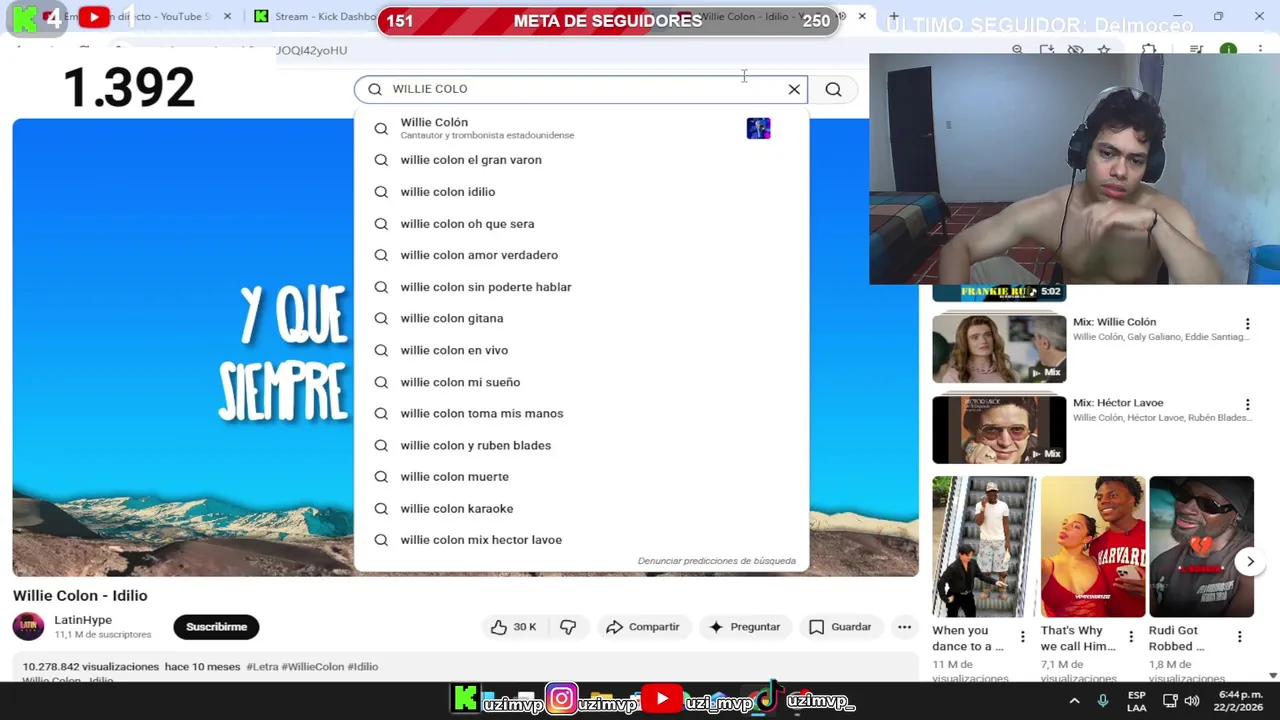Choose suggestion willie colon idilio
This screenshot has width=1280, height=720.
click(580, 192)
